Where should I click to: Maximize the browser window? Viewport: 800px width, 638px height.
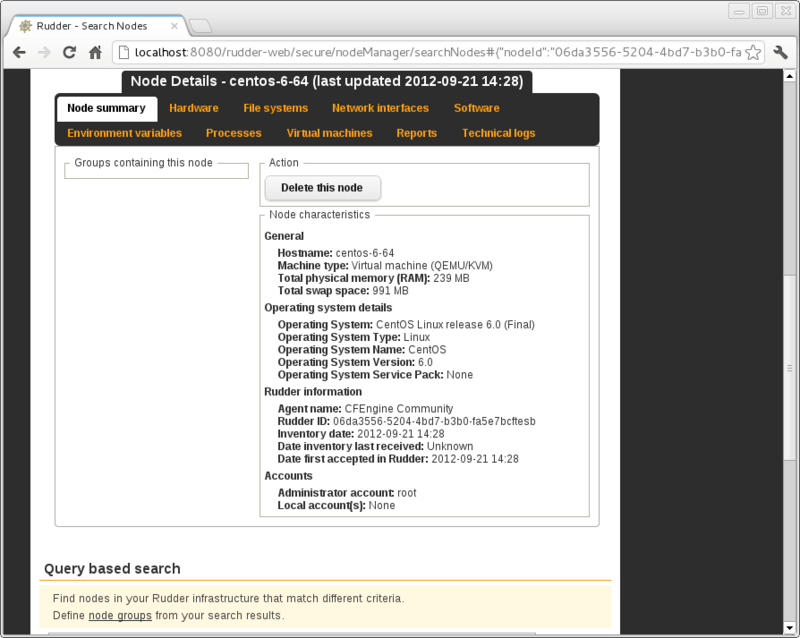(x=762, y=11)
